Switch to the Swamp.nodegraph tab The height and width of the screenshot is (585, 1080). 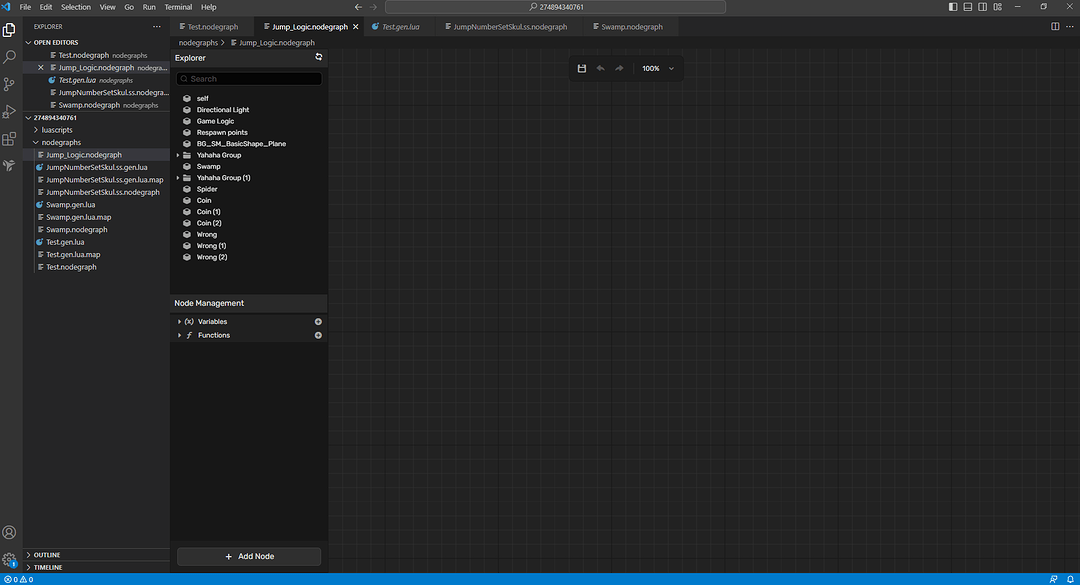632,27
